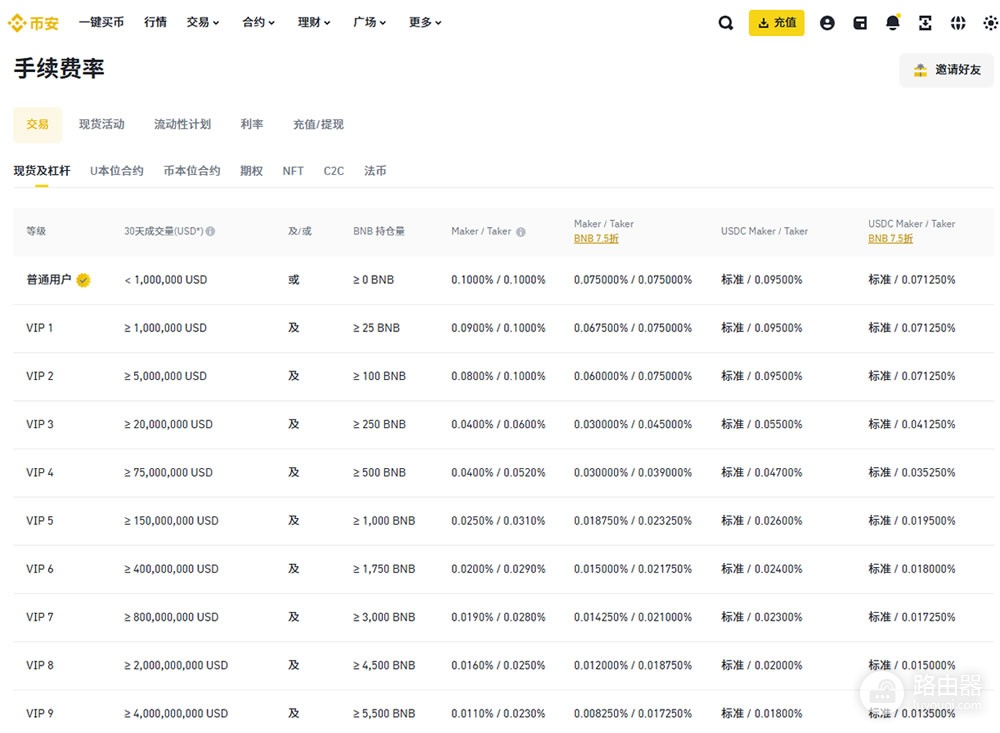Click the '0.0900% / 0.1000%' fee cell
Image resolution: width=1000 pixels, height=733 pixels.
[498, 328]
